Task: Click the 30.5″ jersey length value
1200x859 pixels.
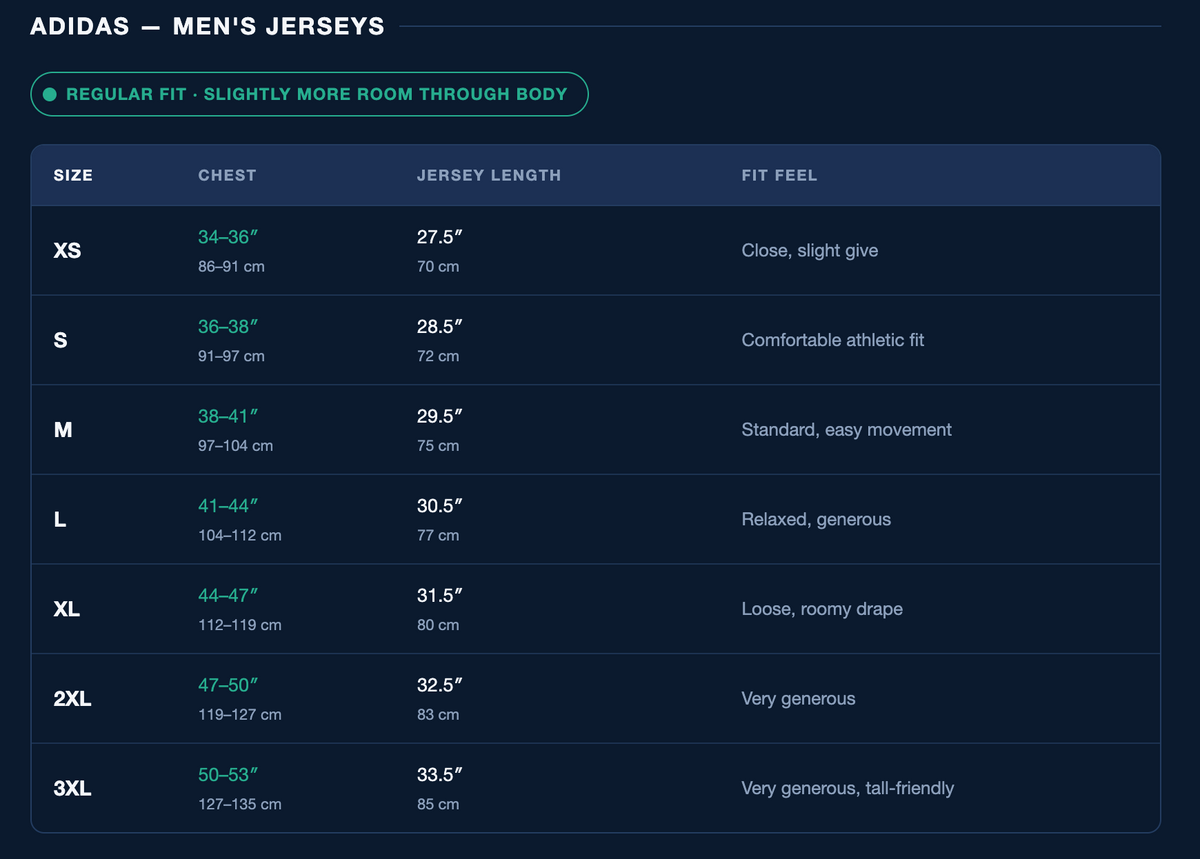Action: click(x=440, y=506)
